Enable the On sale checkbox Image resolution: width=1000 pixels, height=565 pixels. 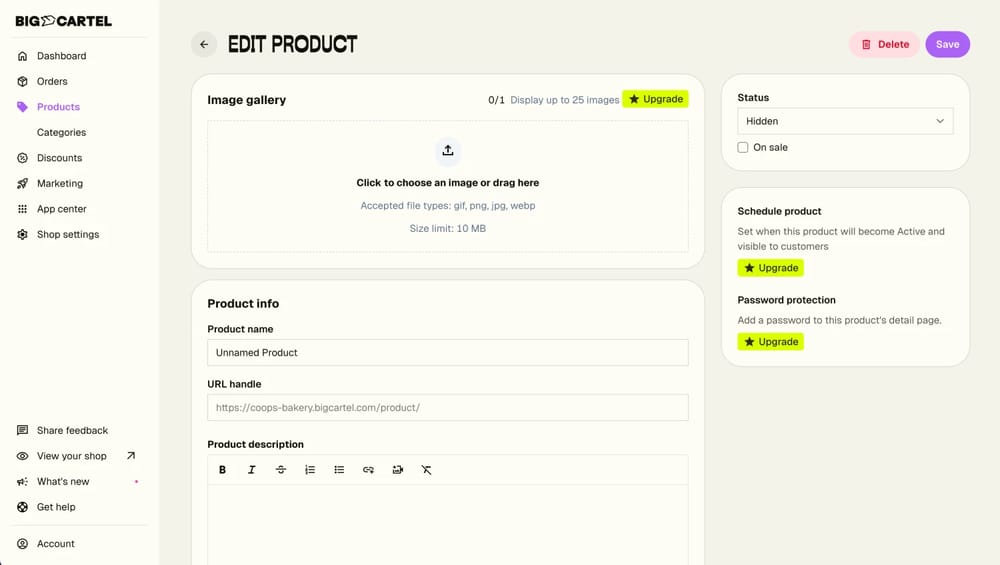(x=743, y=148)
